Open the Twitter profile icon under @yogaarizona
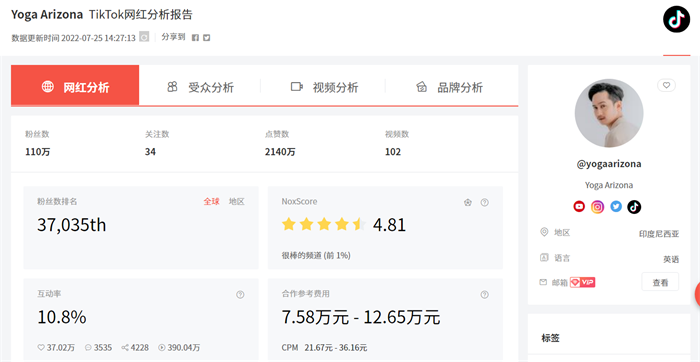The image size is (700, 362). 616,207
